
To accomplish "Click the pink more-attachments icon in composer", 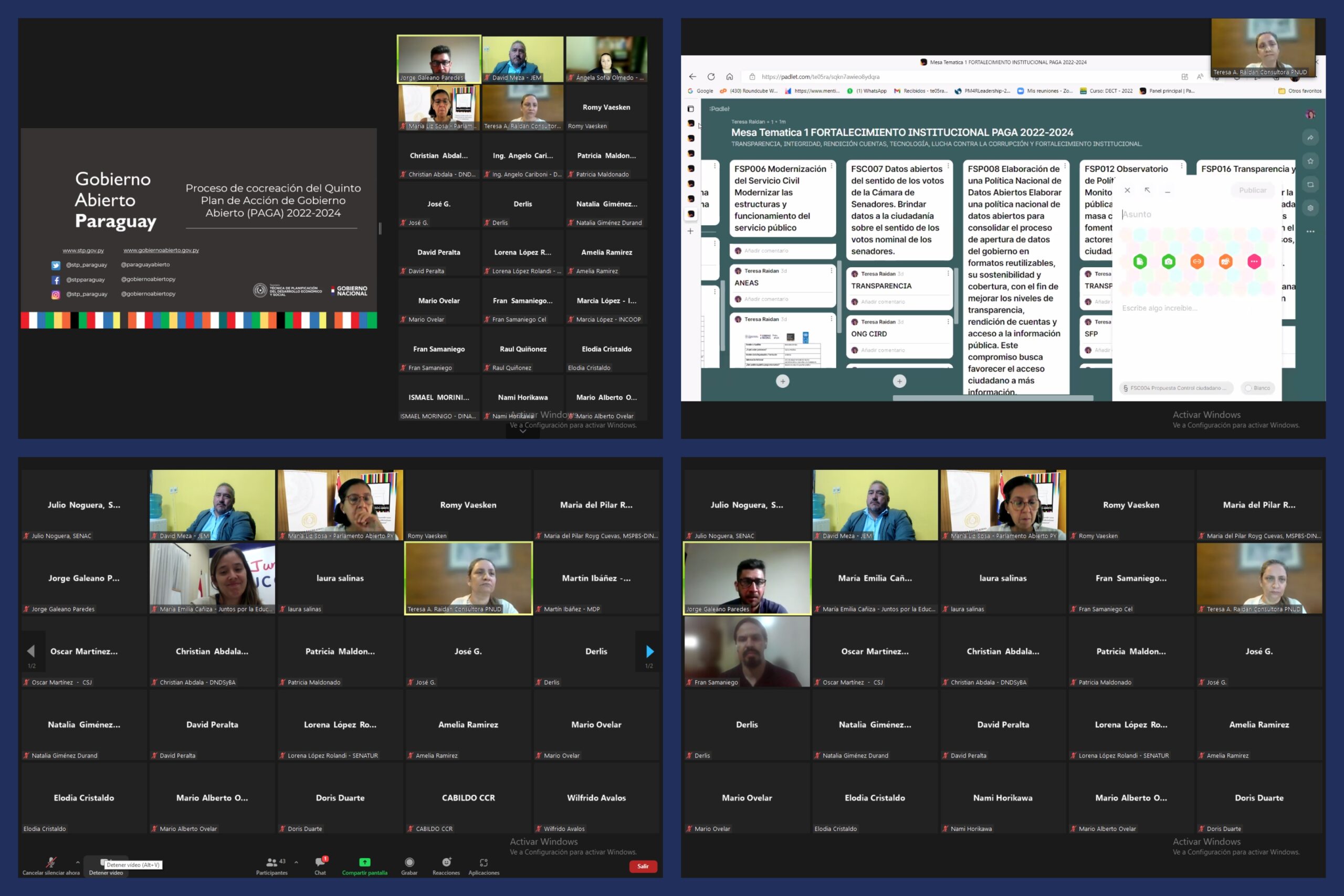I will [1254, 262].
